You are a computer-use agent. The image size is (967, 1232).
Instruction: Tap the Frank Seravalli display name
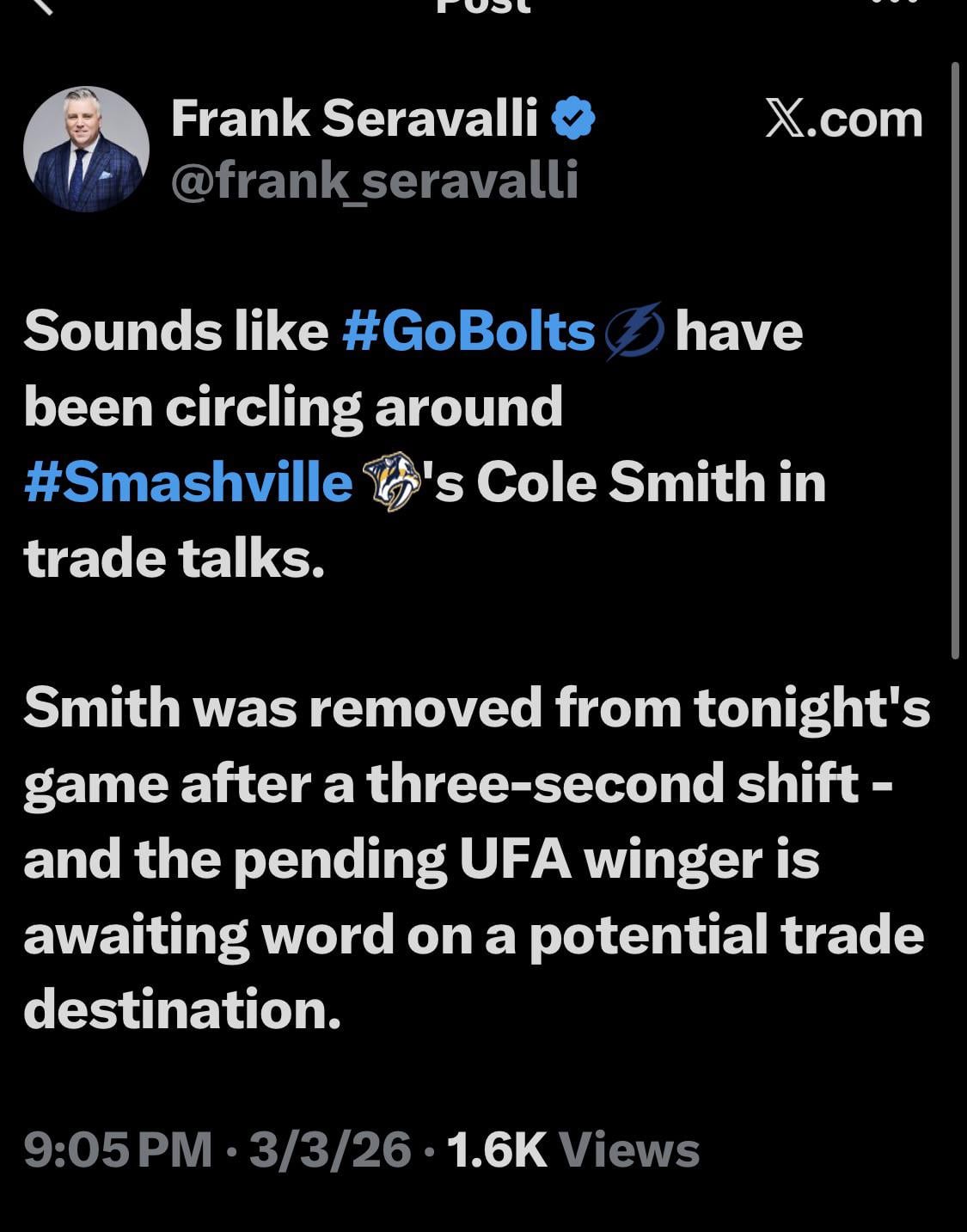coord(354,119)
